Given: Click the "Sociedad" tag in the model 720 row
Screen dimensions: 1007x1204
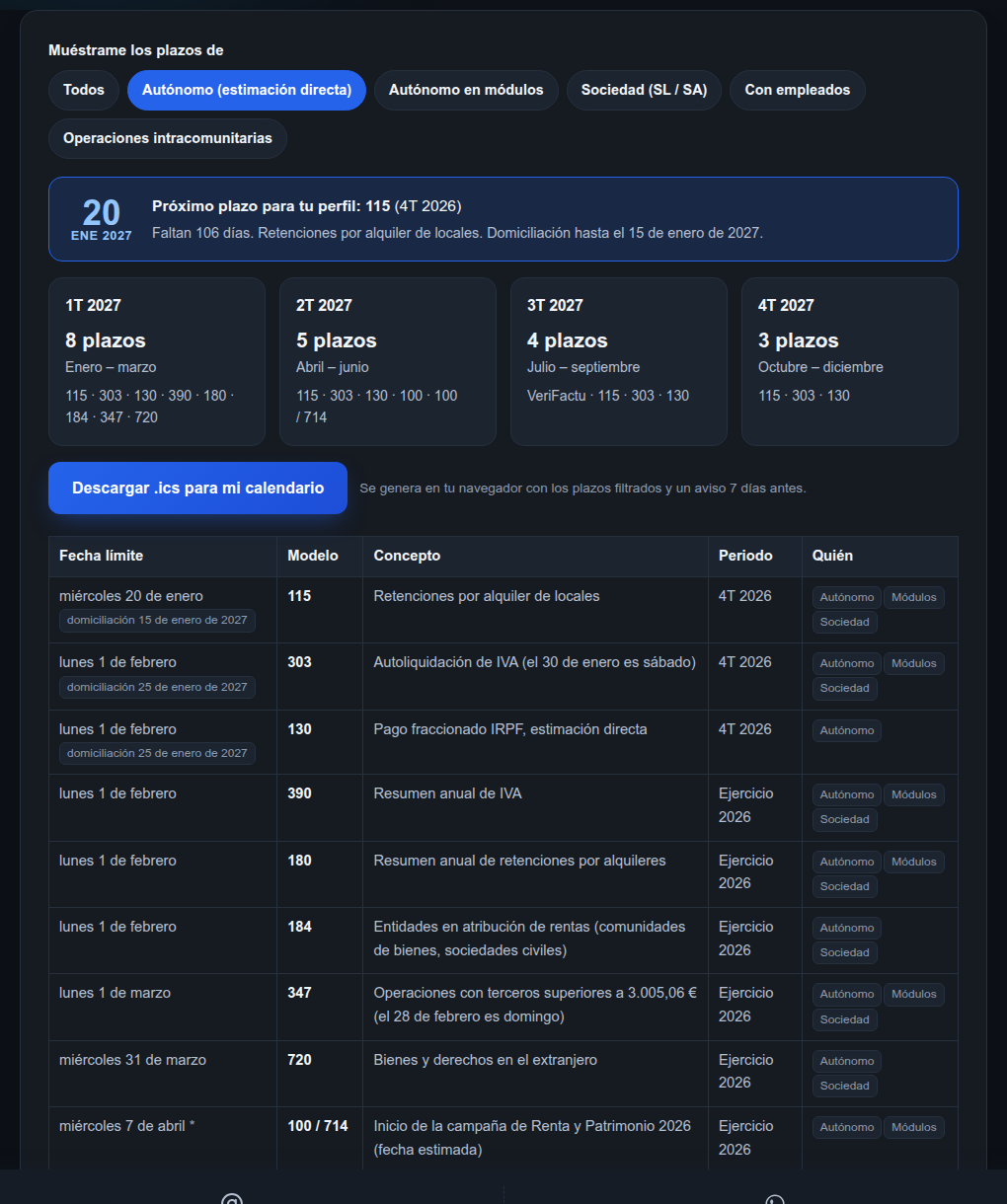Looking at the screenshot, I should tap(845, 1086).
